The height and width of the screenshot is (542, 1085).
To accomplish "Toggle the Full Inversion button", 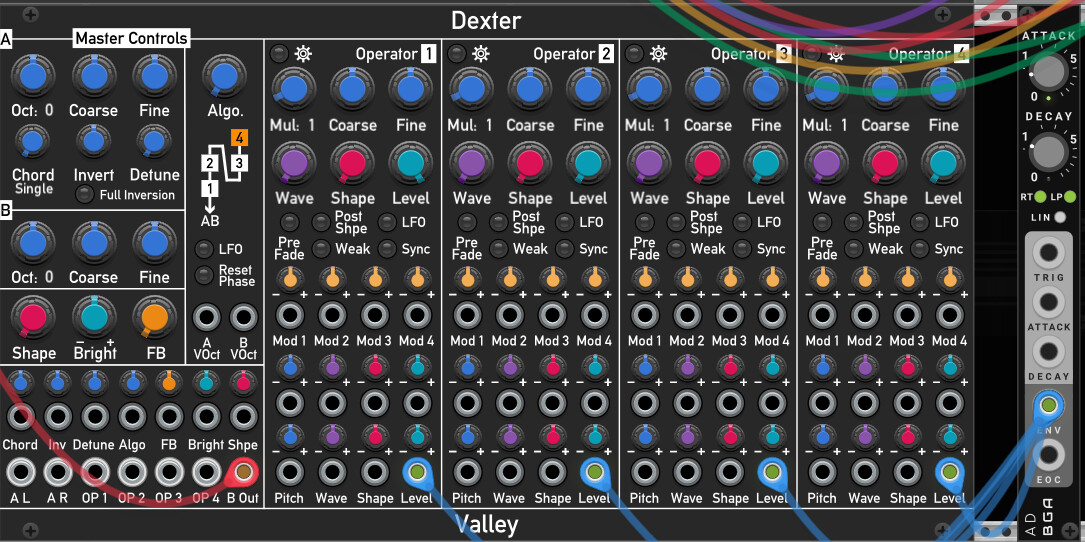I will coord(84,195).
